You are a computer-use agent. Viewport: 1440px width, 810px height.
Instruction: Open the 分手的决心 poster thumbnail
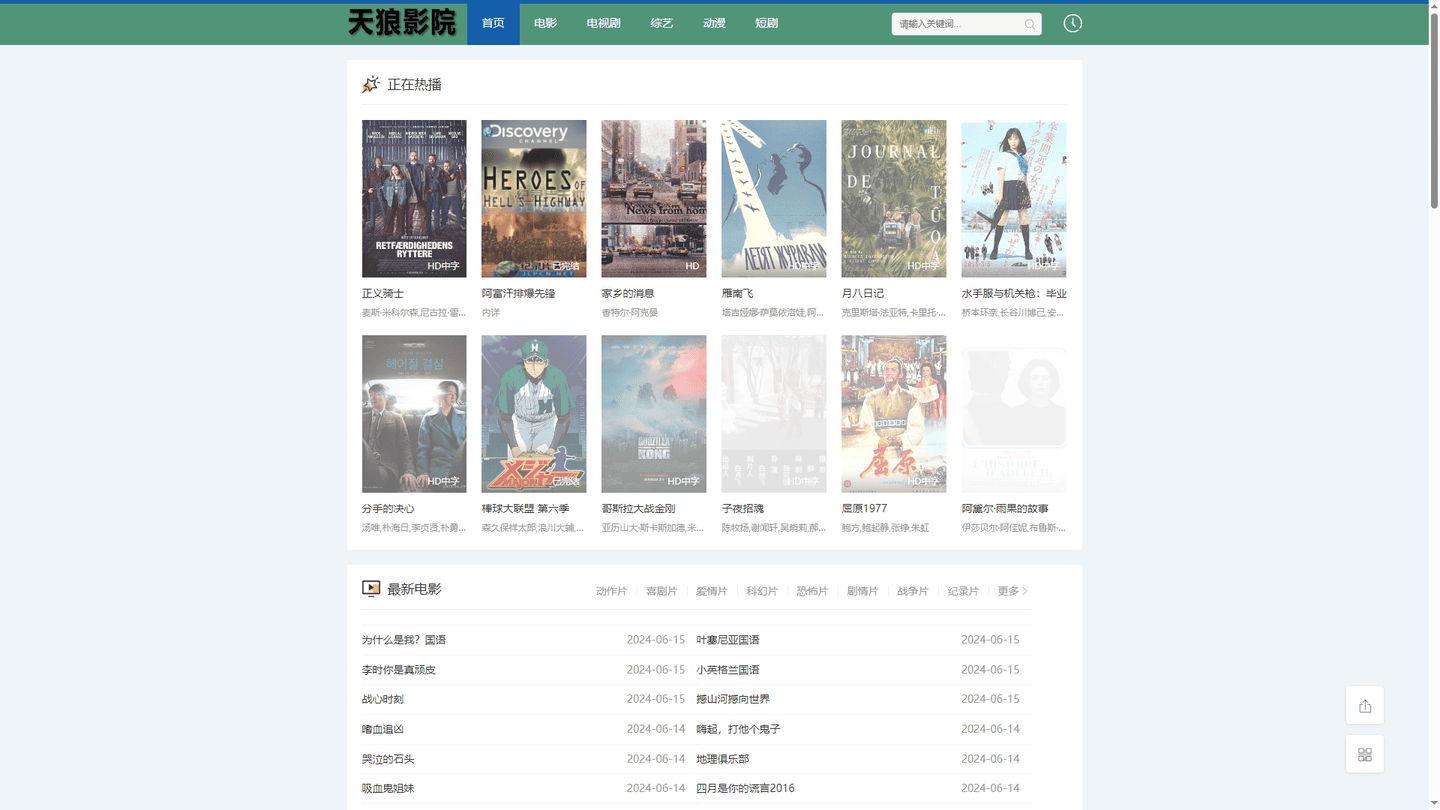[414, 414]
